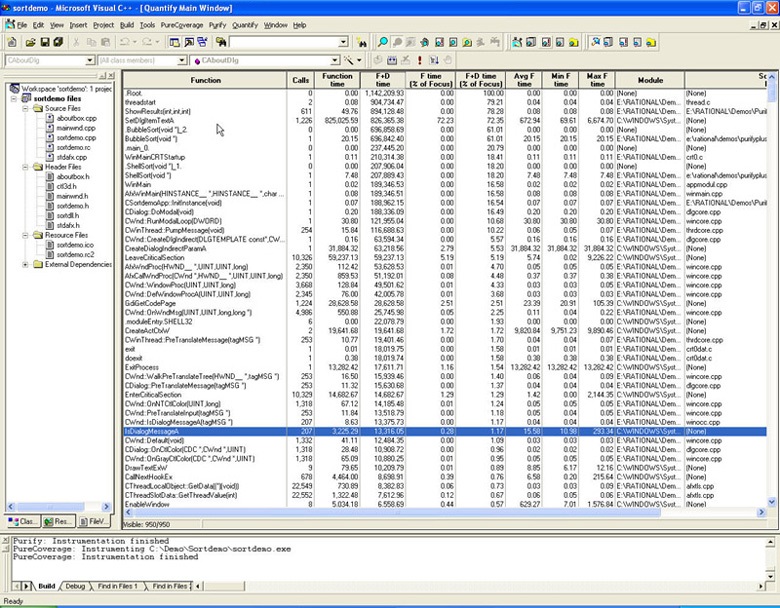
Task: Open the find combo box dropdown arrow
Action: pos(343,43)
